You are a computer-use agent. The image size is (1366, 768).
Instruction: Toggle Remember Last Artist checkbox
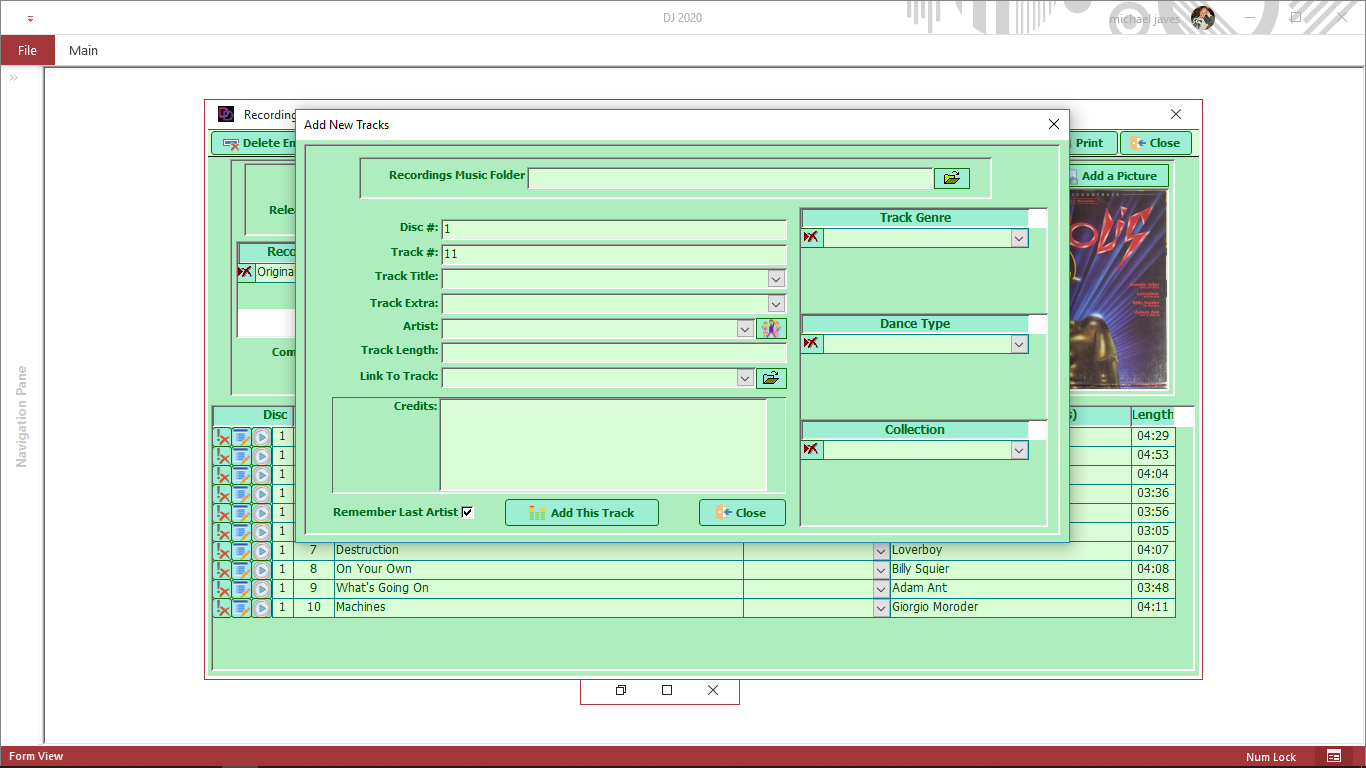pyautogui.click(x=467, y=512)
